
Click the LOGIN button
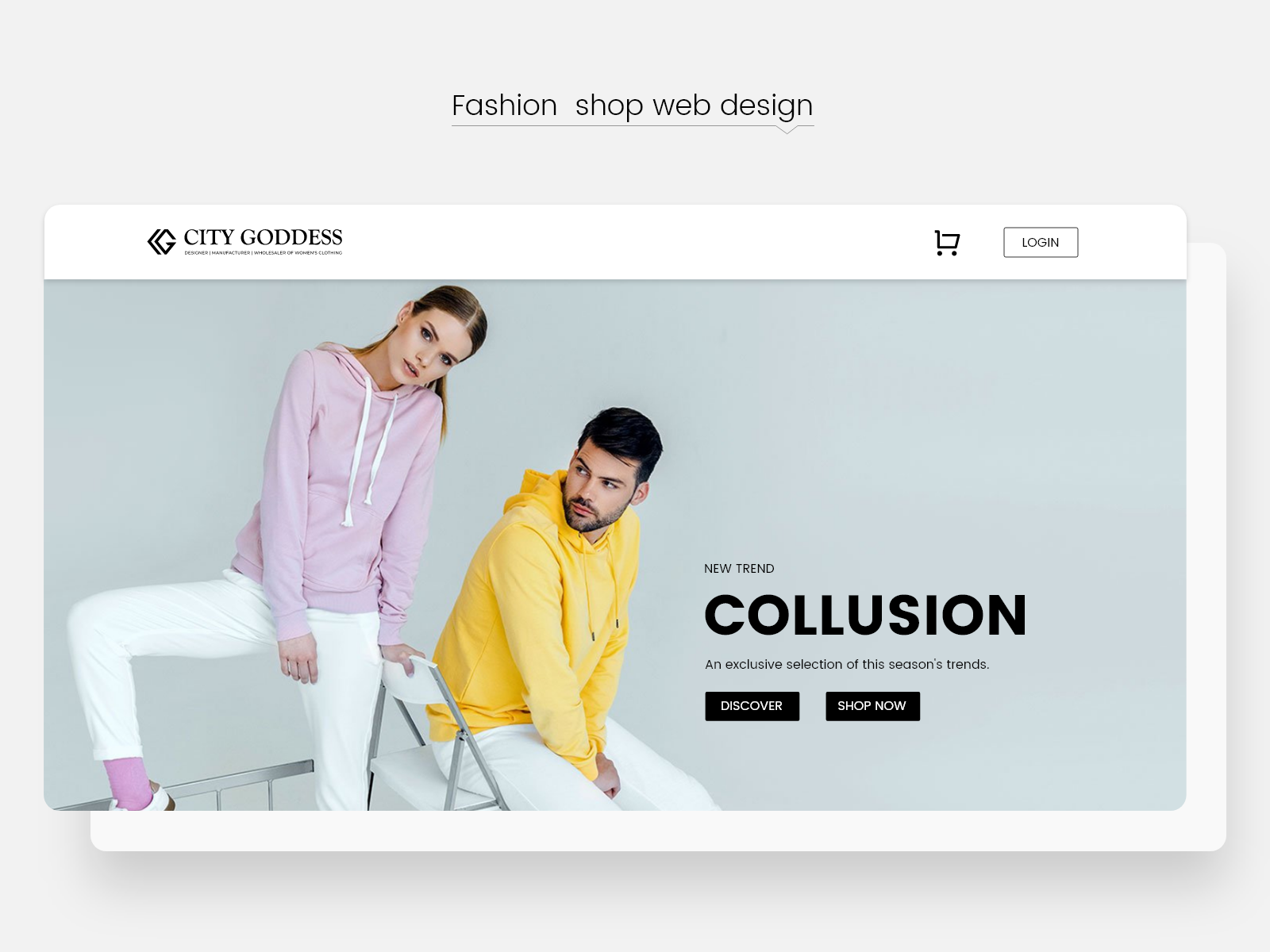coord(1041,243)
